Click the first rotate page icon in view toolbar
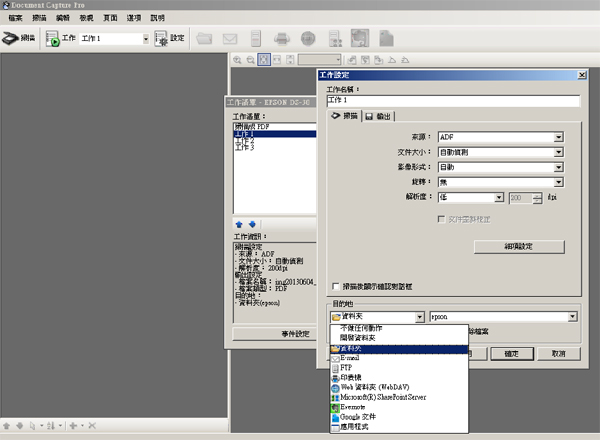Screen dimensions: 600x440 click(x=352, y=60)
